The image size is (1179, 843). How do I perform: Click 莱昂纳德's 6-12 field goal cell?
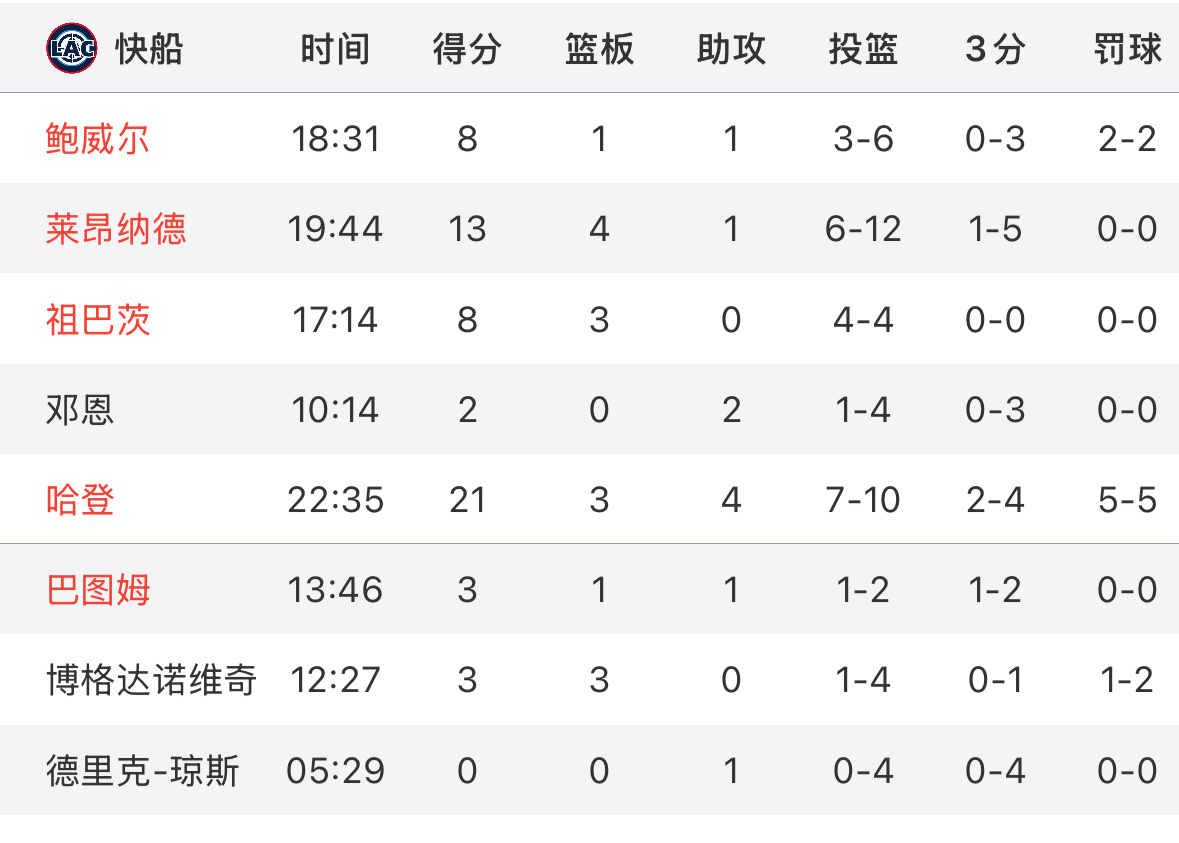pos(863,229)
